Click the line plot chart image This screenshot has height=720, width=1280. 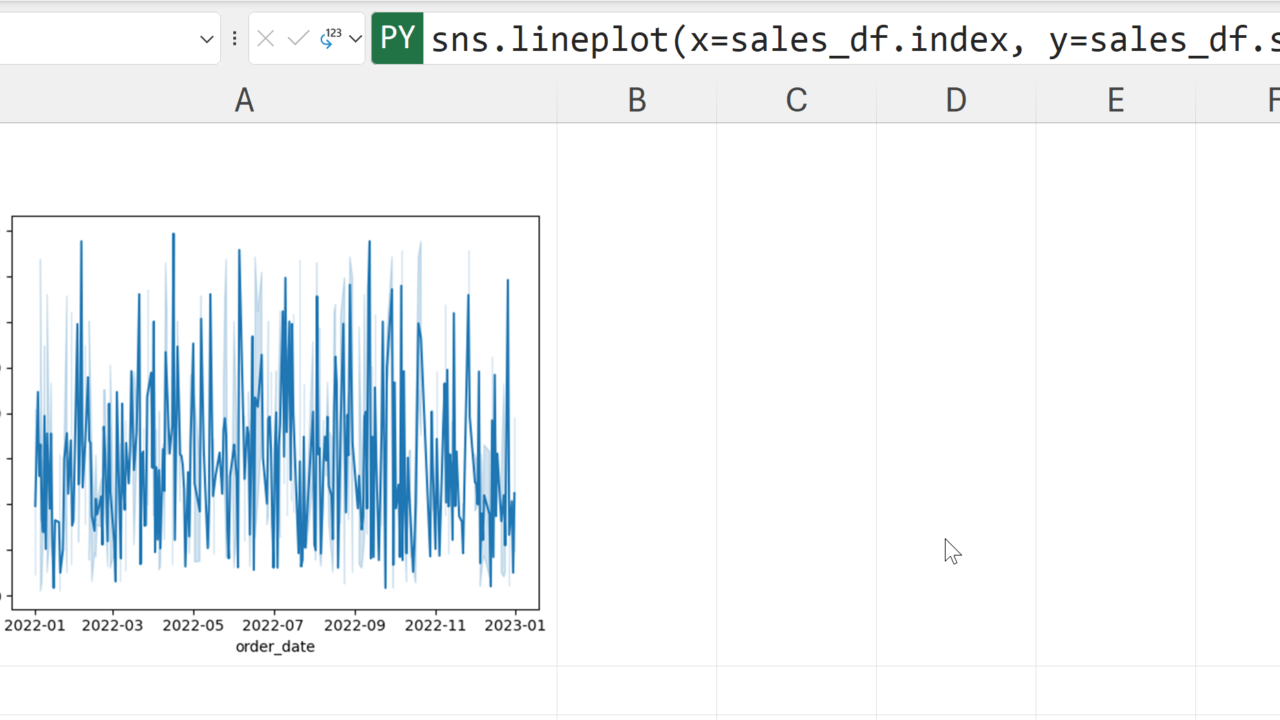point(275,412)
